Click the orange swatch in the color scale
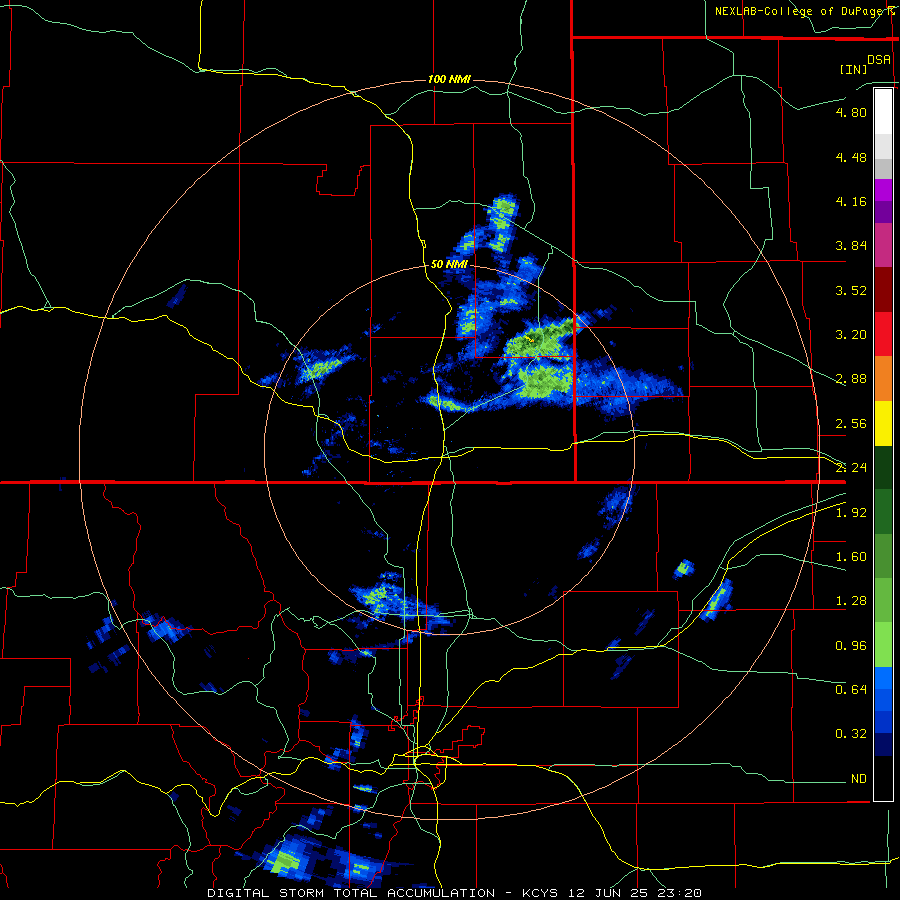 883,379
